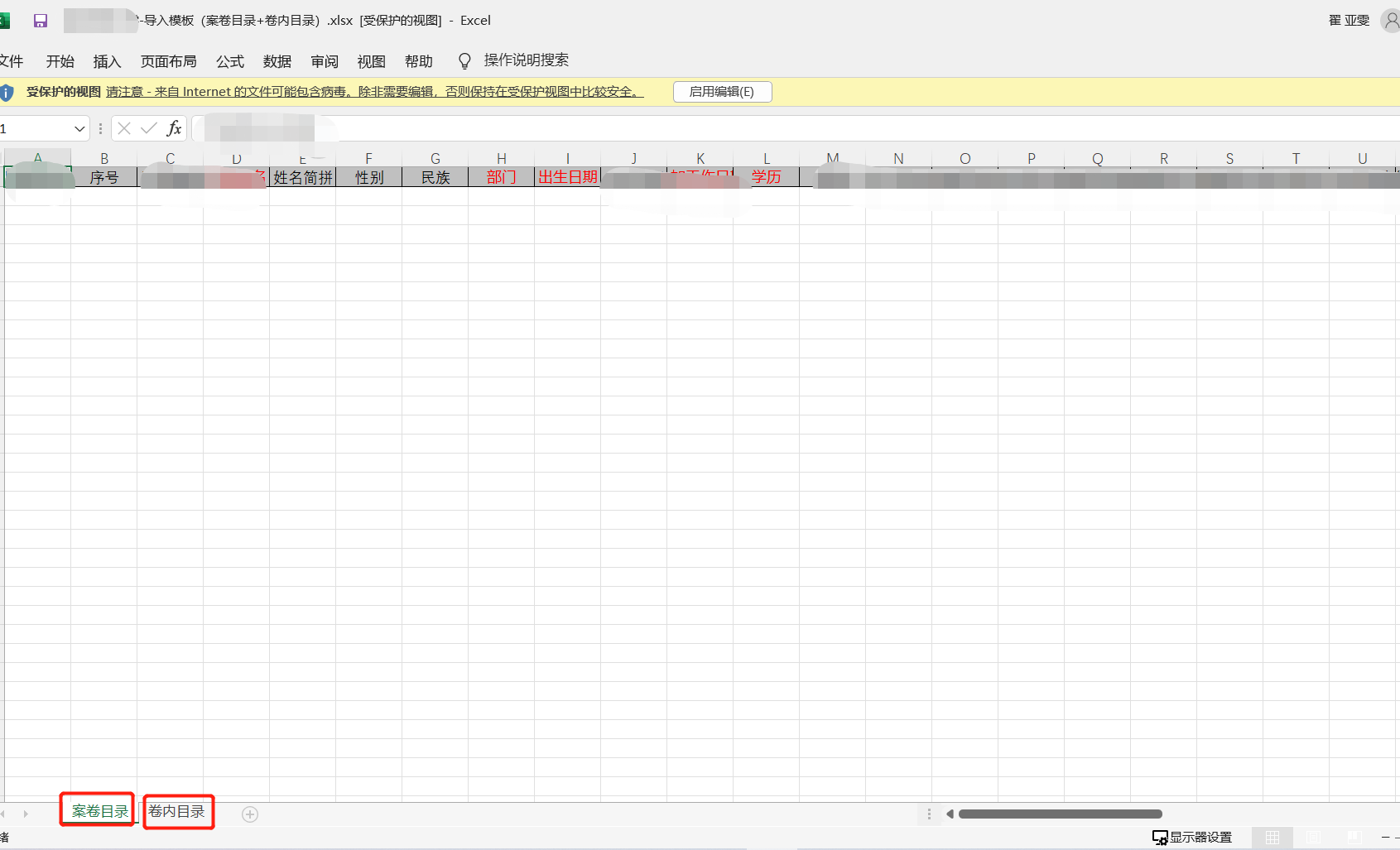Click the 启用编辑(E) button

(x=722, y=92)
